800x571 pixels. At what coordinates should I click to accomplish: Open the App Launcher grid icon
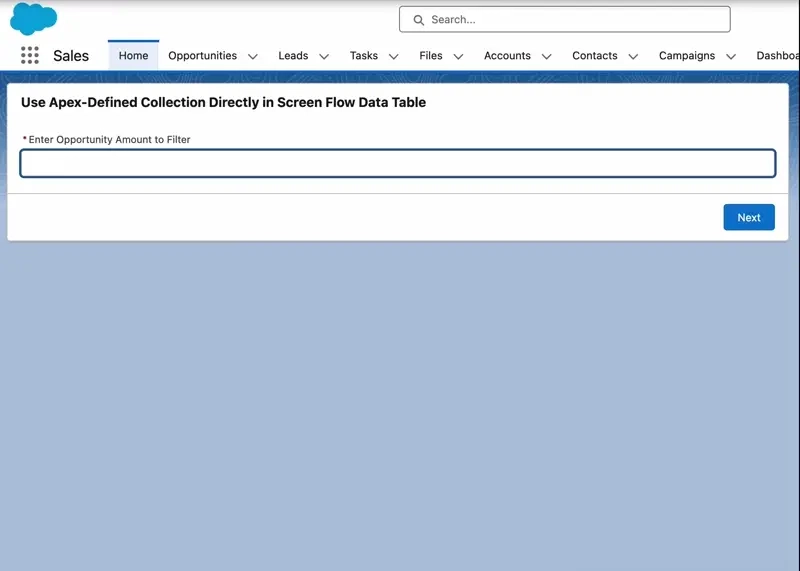tap(30, 55)
